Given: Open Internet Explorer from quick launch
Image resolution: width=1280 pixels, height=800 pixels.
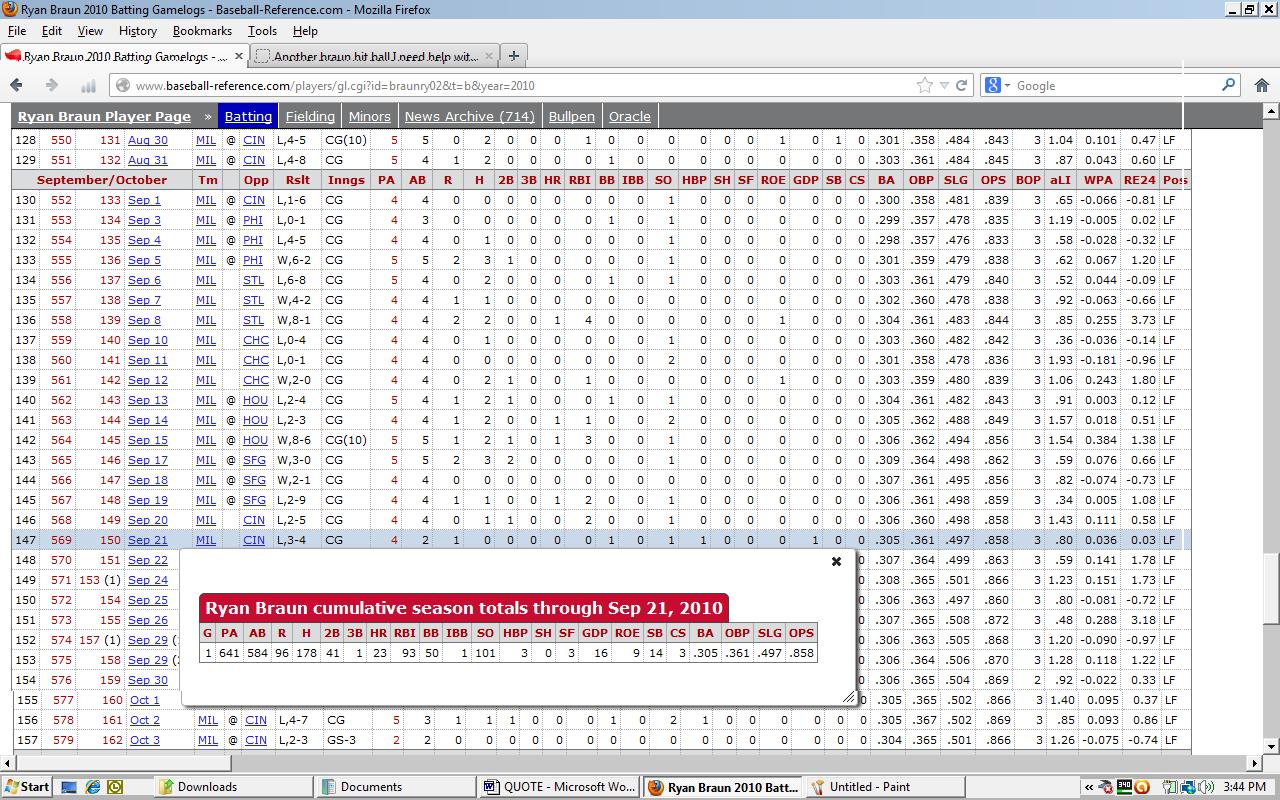Looking at the screenshot, I should pos(93,787).
